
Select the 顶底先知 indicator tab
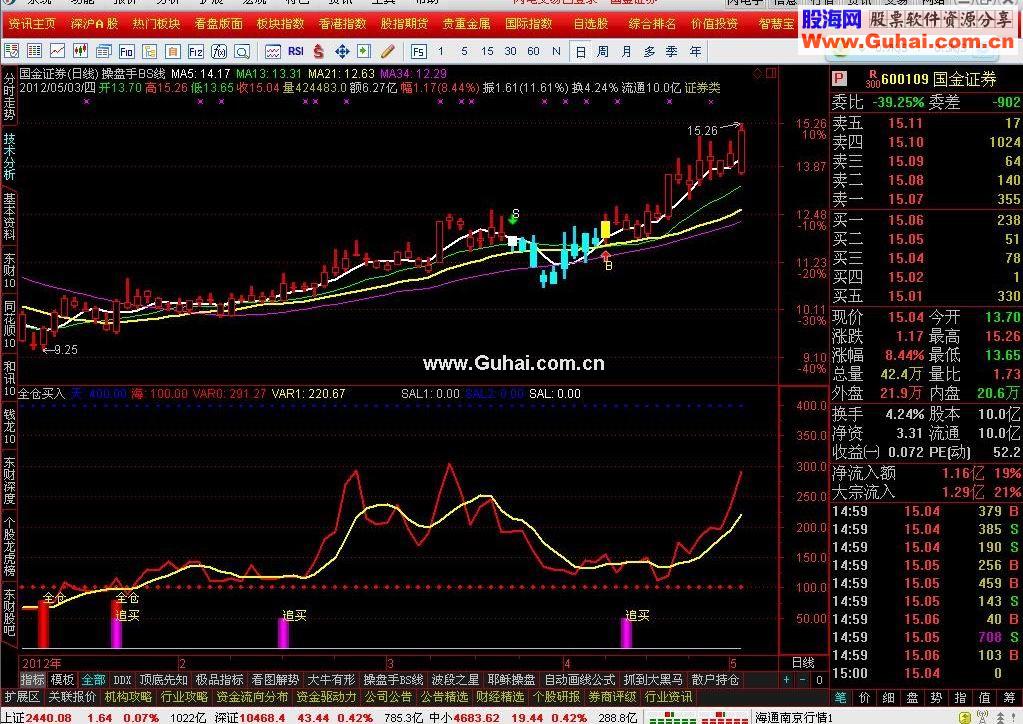164,680
